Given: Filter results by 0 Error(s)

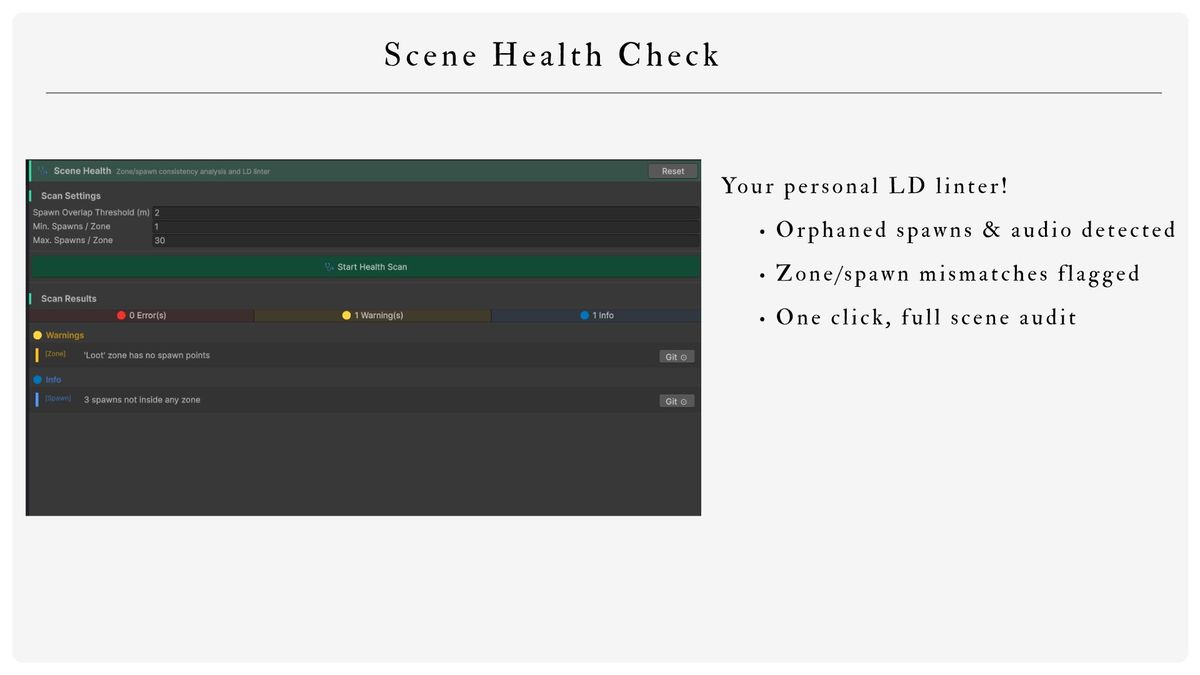Looking at the screenshot, I should [x=141, y=315].
